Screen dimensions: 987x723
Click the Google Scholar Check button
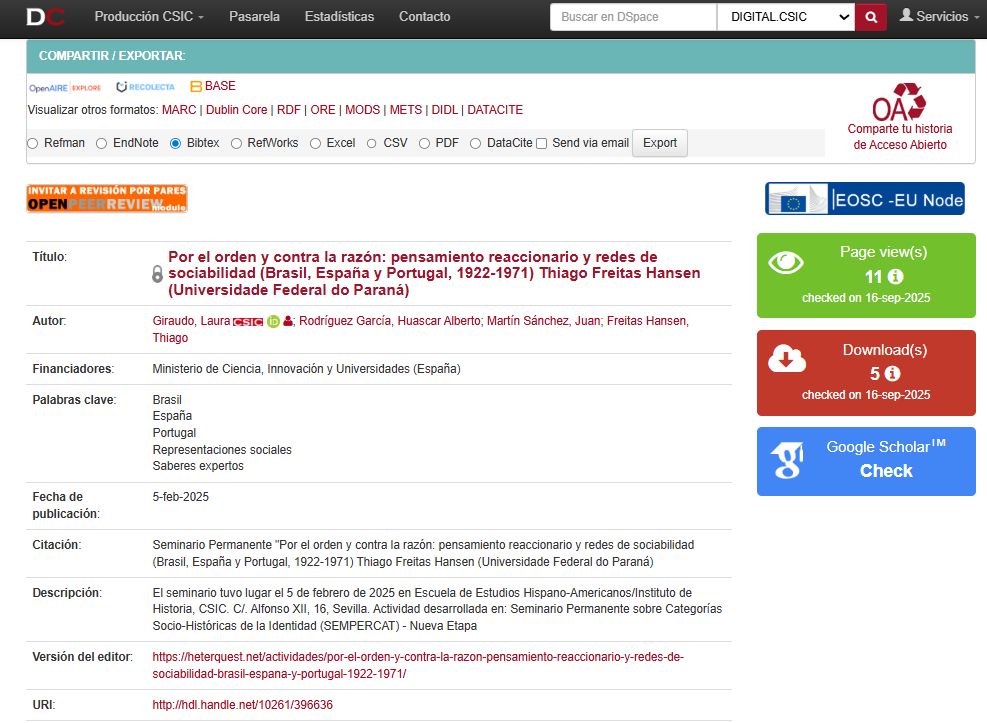[886, 471]
